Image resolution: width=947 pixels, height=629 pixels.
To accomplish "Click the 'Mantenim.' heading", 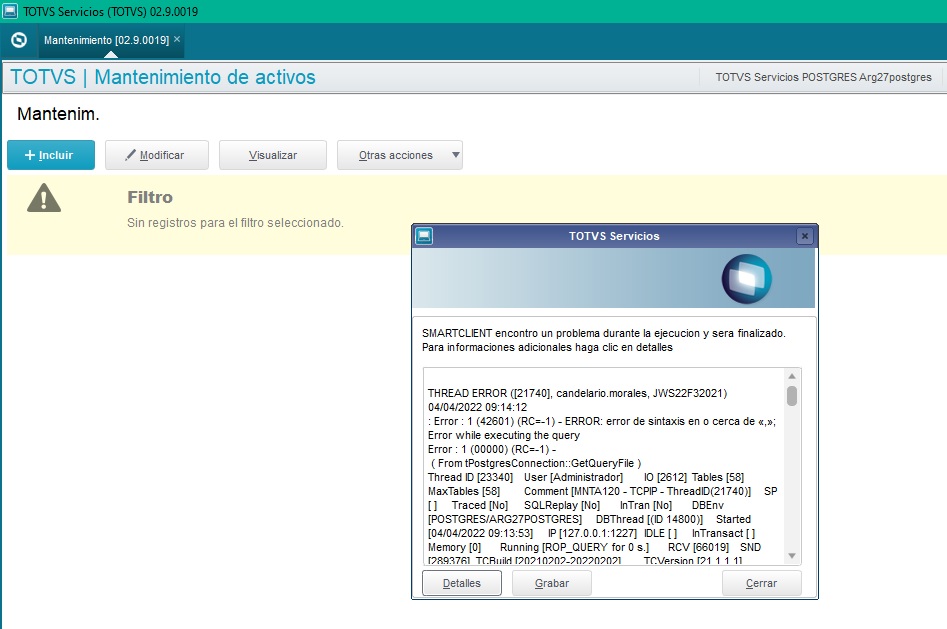I will pyautogui.click(x=58, y=114).
